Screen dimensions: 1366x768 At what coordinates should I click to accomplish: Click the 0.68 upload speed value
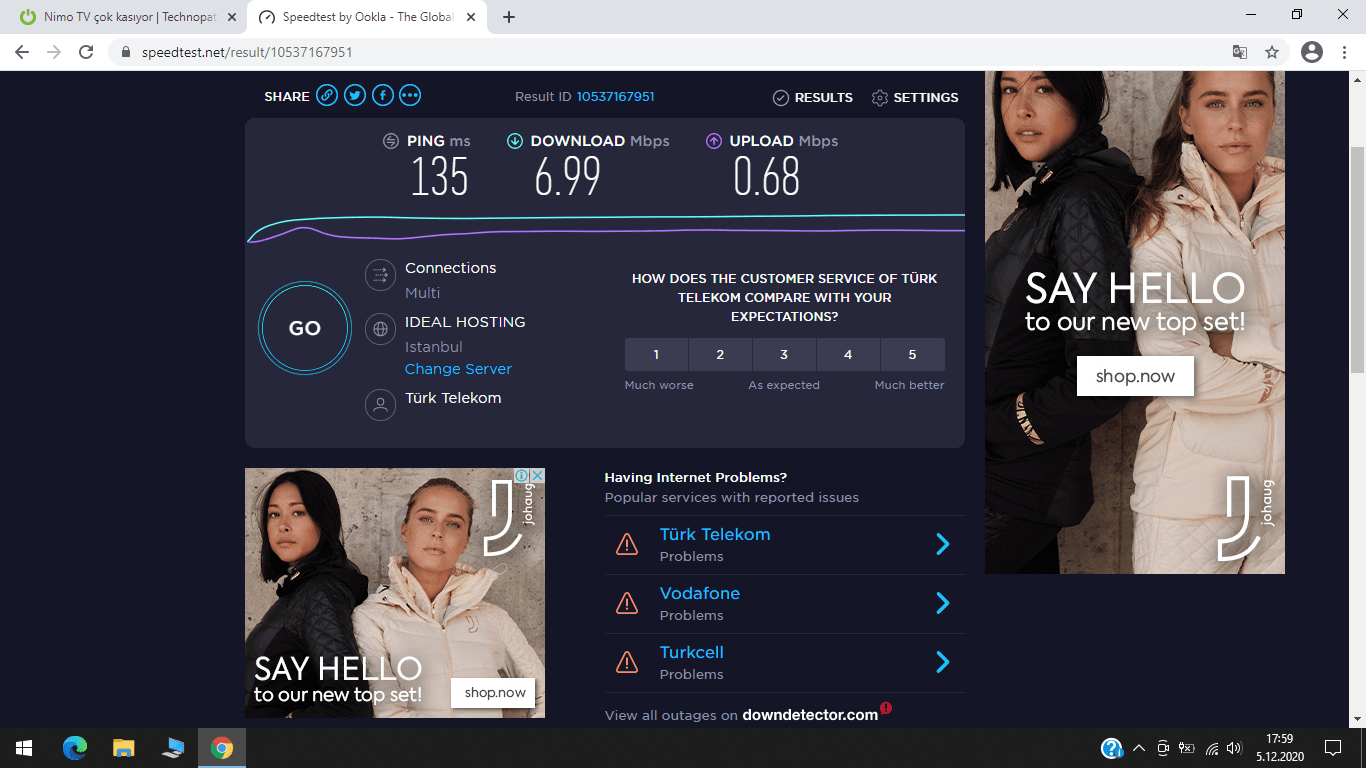767,178
